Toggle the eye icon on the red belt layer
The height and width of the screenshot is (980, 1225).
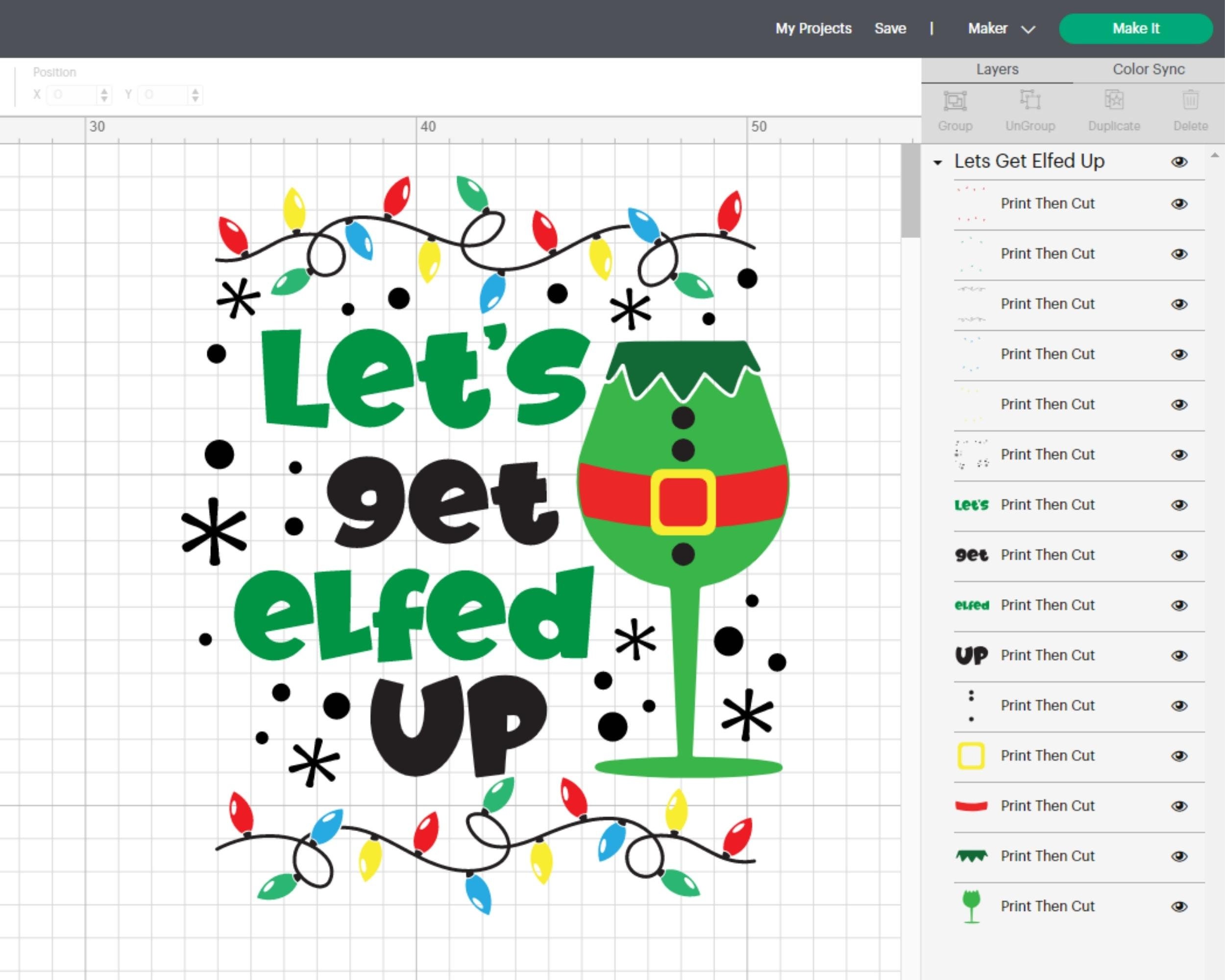pos(1179,806)
